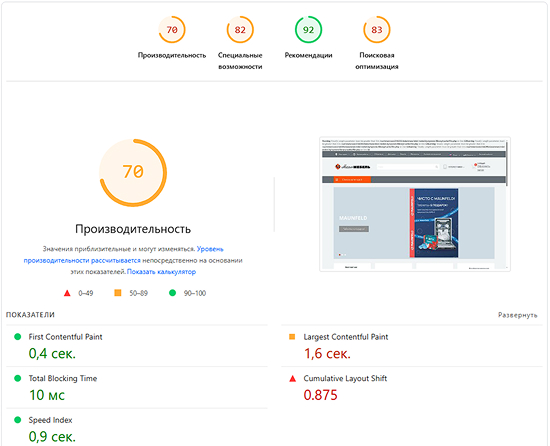This screenshot has width=550, height=446.
Task: Click the red triangle 0–49 legend icon
Action: click(x=67, y=293)
